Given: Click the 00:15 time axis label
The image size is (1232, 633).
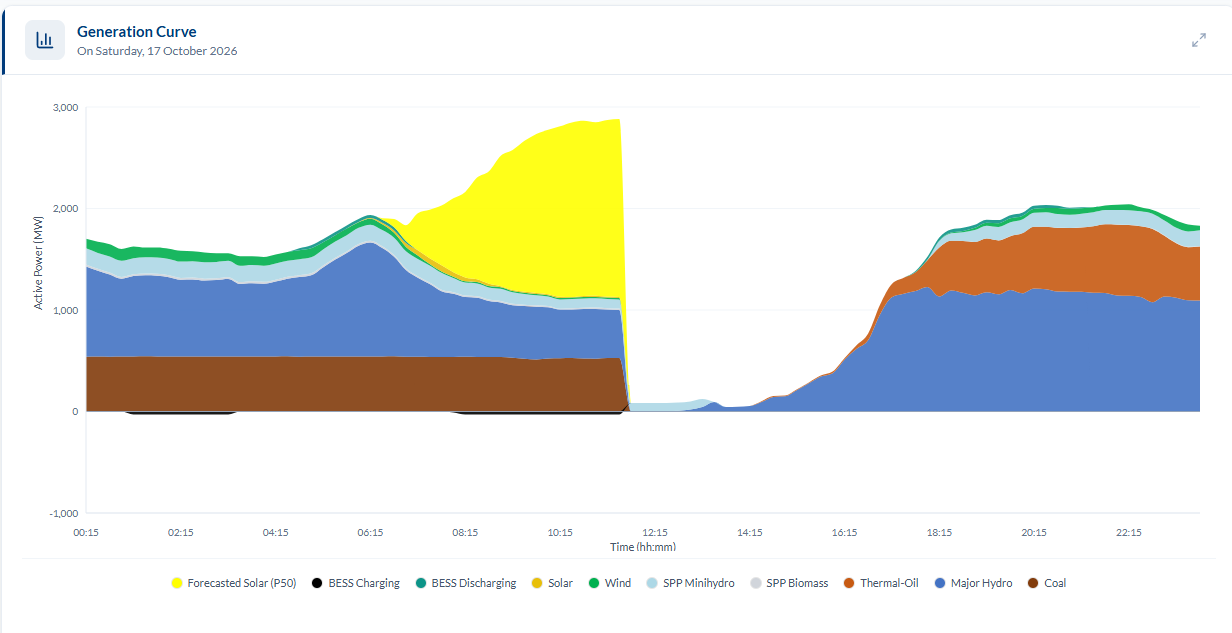Looking at the screenshot, I should click(x=86, y=533).
